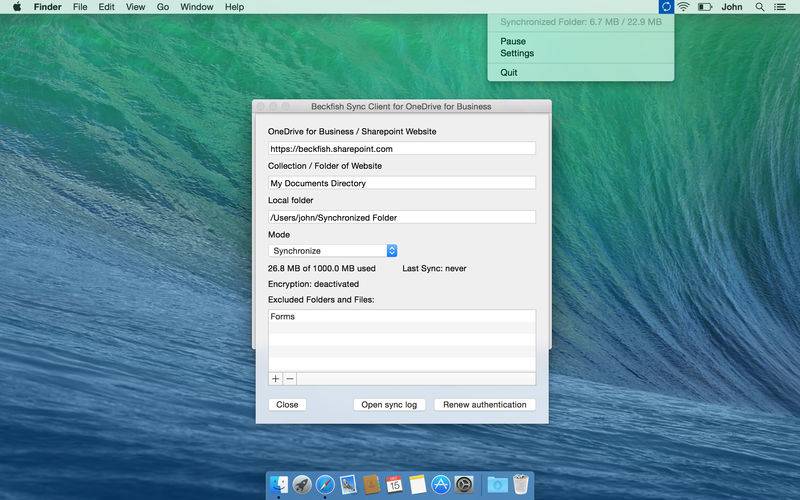
Task: Click the 'Encryption: deactivated' text
Action: [313, 284]
